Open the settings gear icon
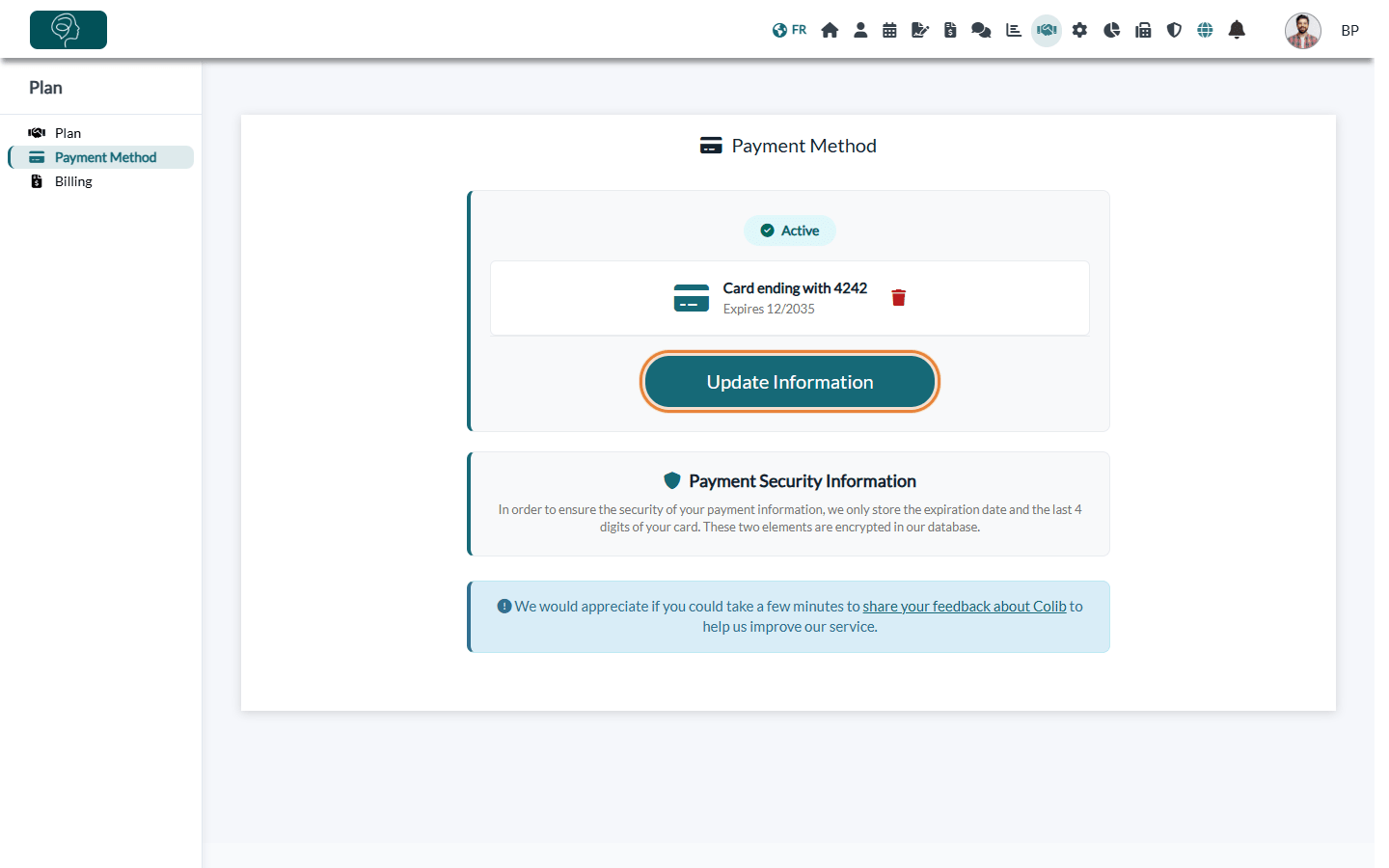This screenshot has height=868, width=1389. [1079, 30]
